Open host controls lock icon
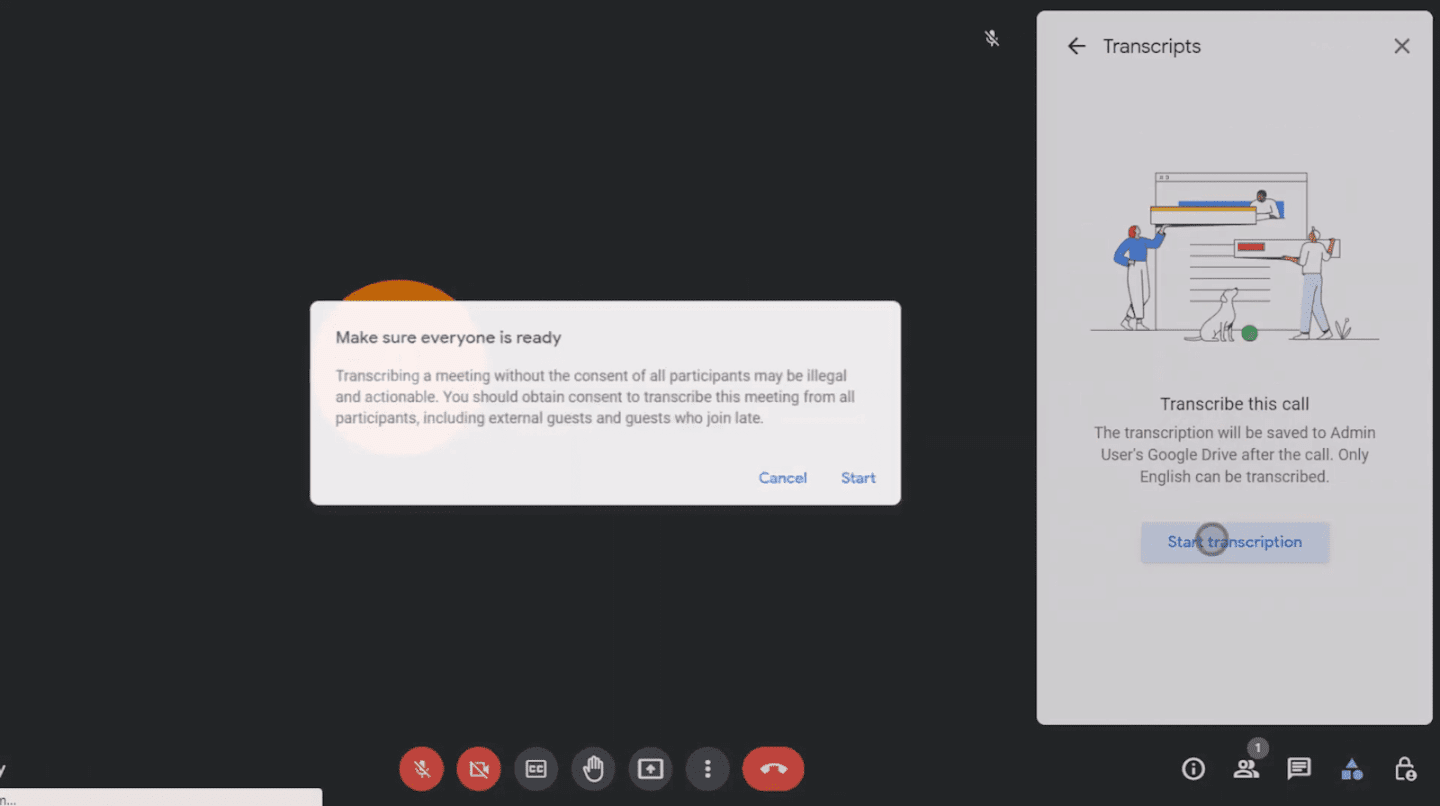Image resolution: width=1440 pixels, height=806 pixels. coord(1405,768)
